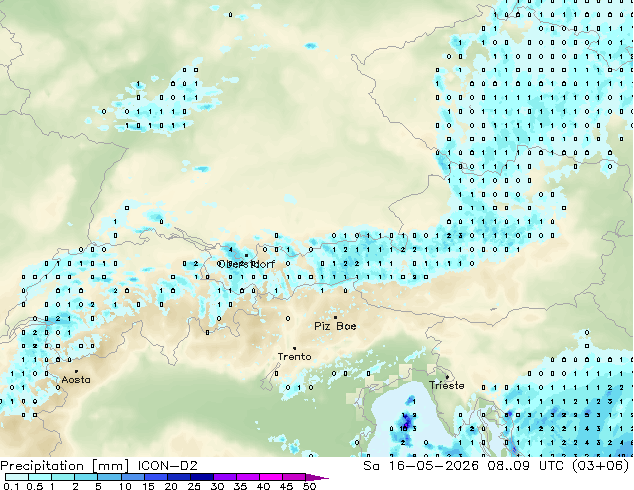
Task: Pick the 10–15 mm blue legend swatch
Action: pyautogui.click(x=132, y=477)
